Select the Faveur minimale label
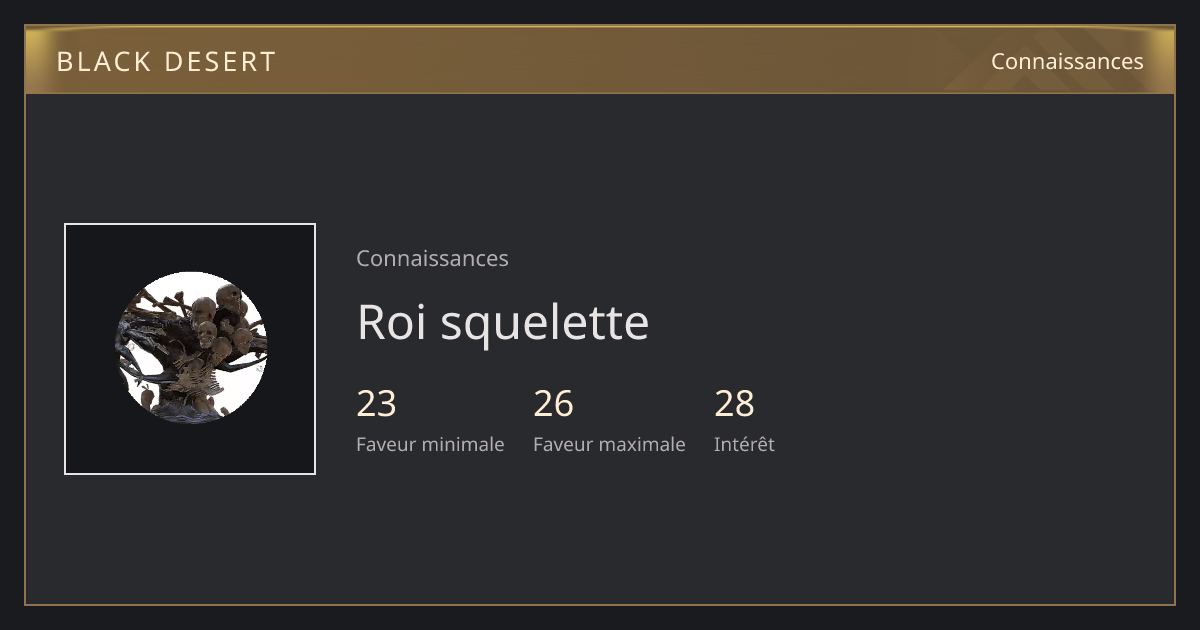The image size is (1200, 630). 430,444
